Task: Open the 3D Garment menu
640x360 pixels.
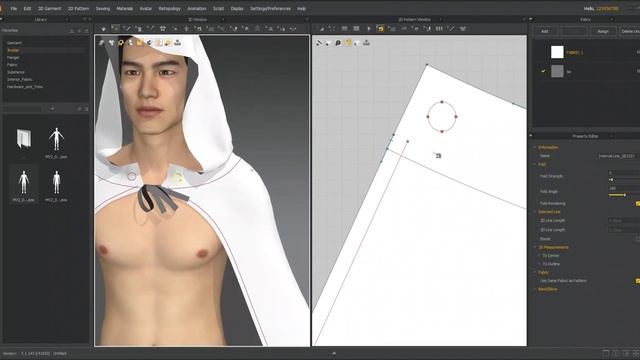Action: coord(49,9)
